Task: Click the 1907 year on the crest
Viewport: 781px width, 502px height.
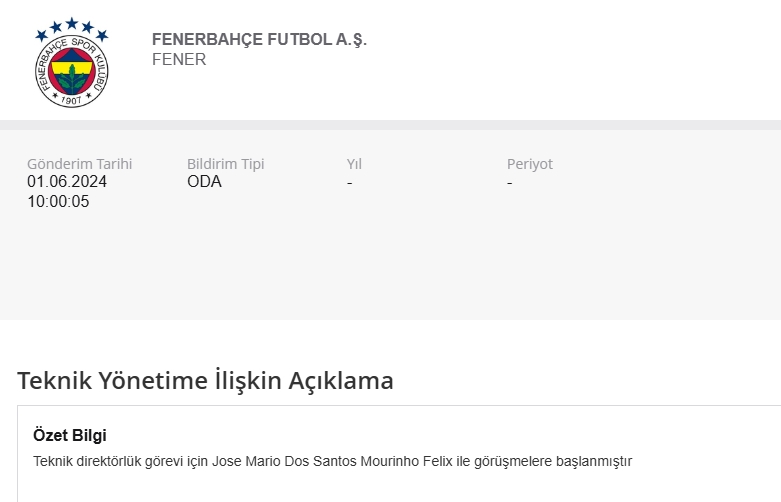Action: 71,100
